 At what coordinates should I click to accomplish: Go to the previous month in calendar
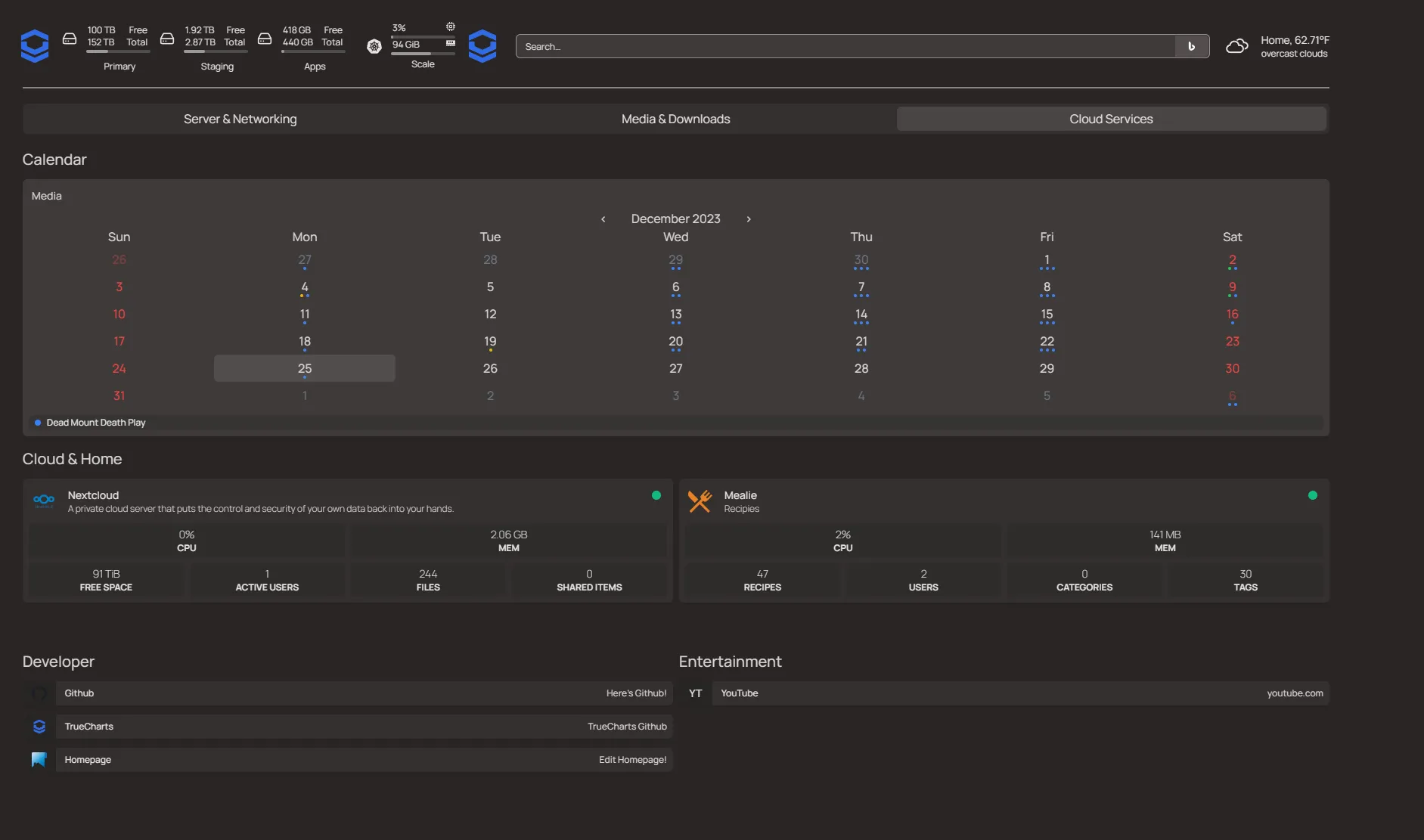603,219
